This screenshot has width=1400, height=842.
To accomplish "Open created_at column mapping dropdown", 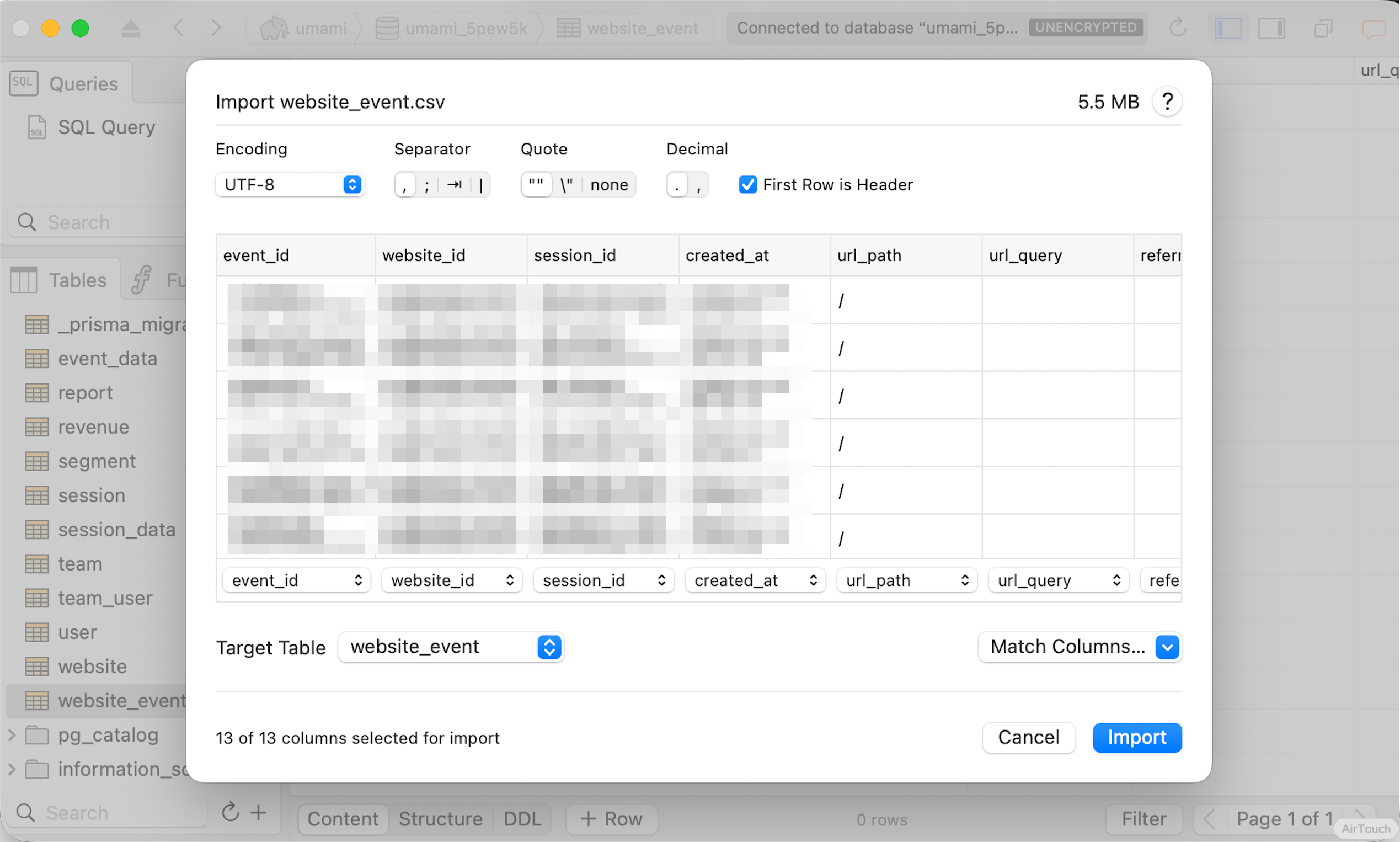I will pos(755,580).
